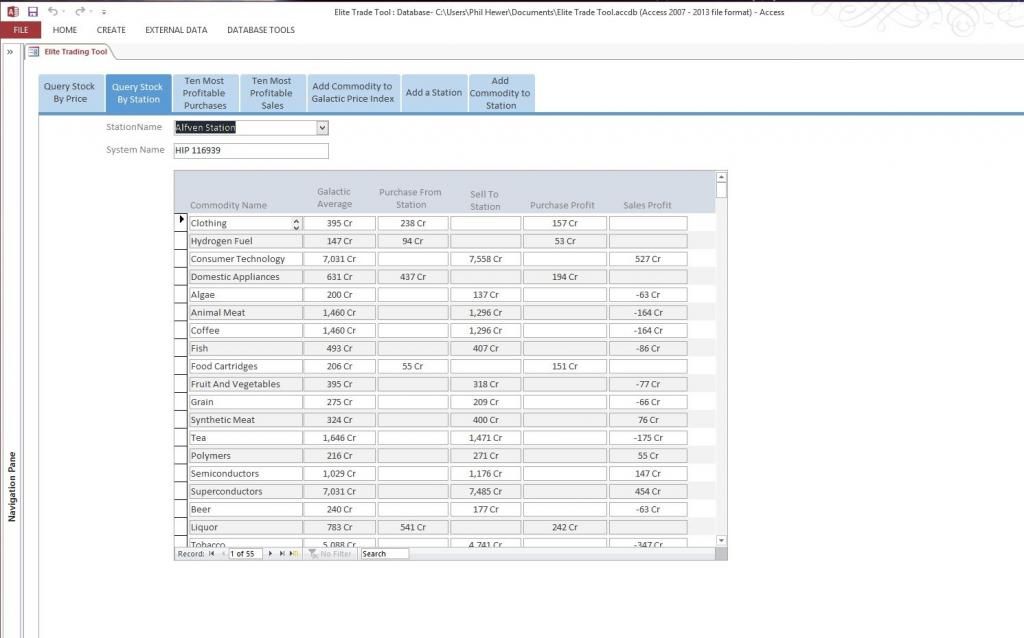Viewport: 1024px width, 638px height.
Task: Switch to Query Stock By Price tab
Action: pyautogui.click(x=70, y=93)
